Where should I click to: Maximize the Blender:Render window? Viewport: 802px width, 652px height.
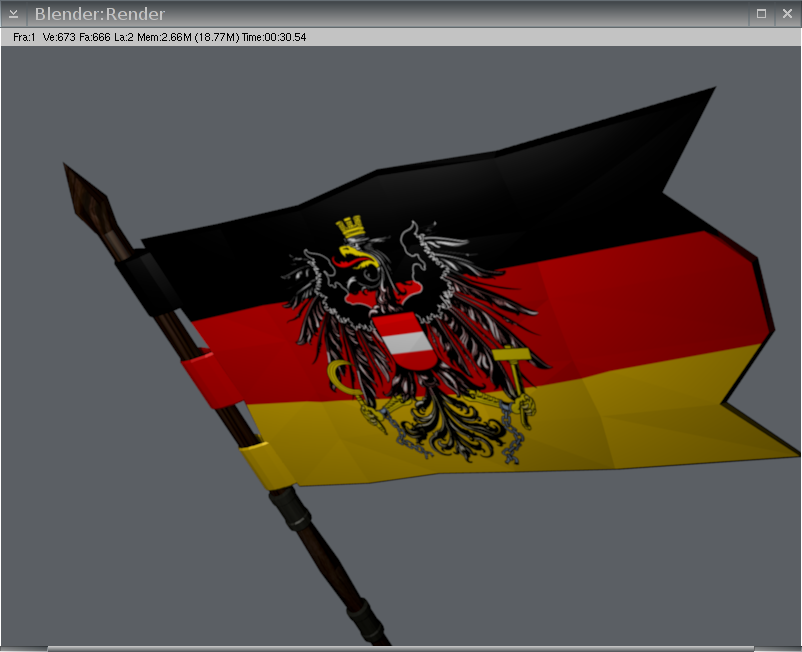tap(761, 14)
